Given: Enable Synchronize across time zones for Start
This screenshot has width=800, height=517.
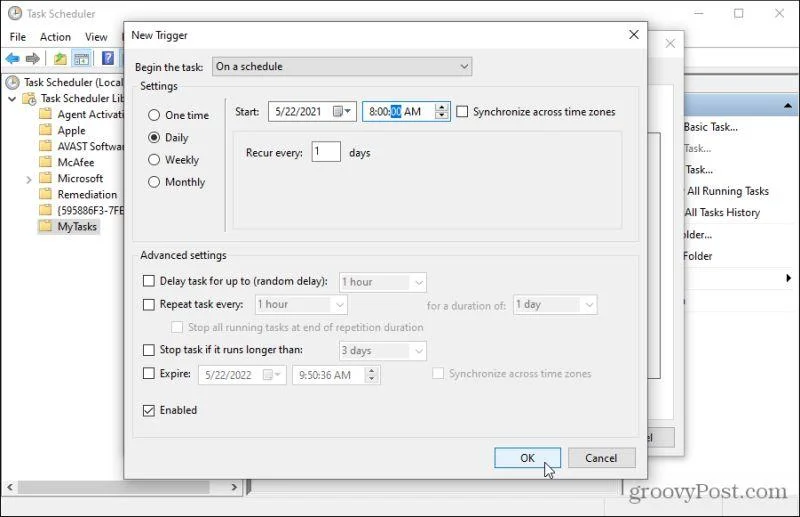Looking at the screenshot, I should click(x=462, y=111).
